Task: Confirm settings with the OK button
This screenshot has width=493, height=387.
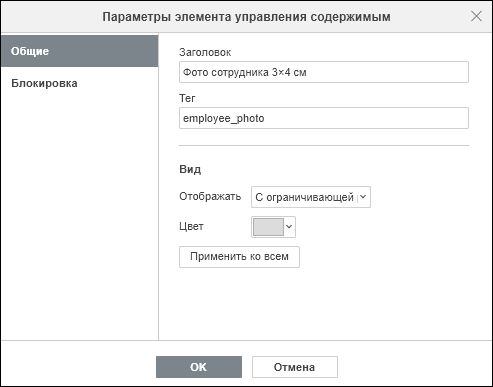Action: (199, 367)
